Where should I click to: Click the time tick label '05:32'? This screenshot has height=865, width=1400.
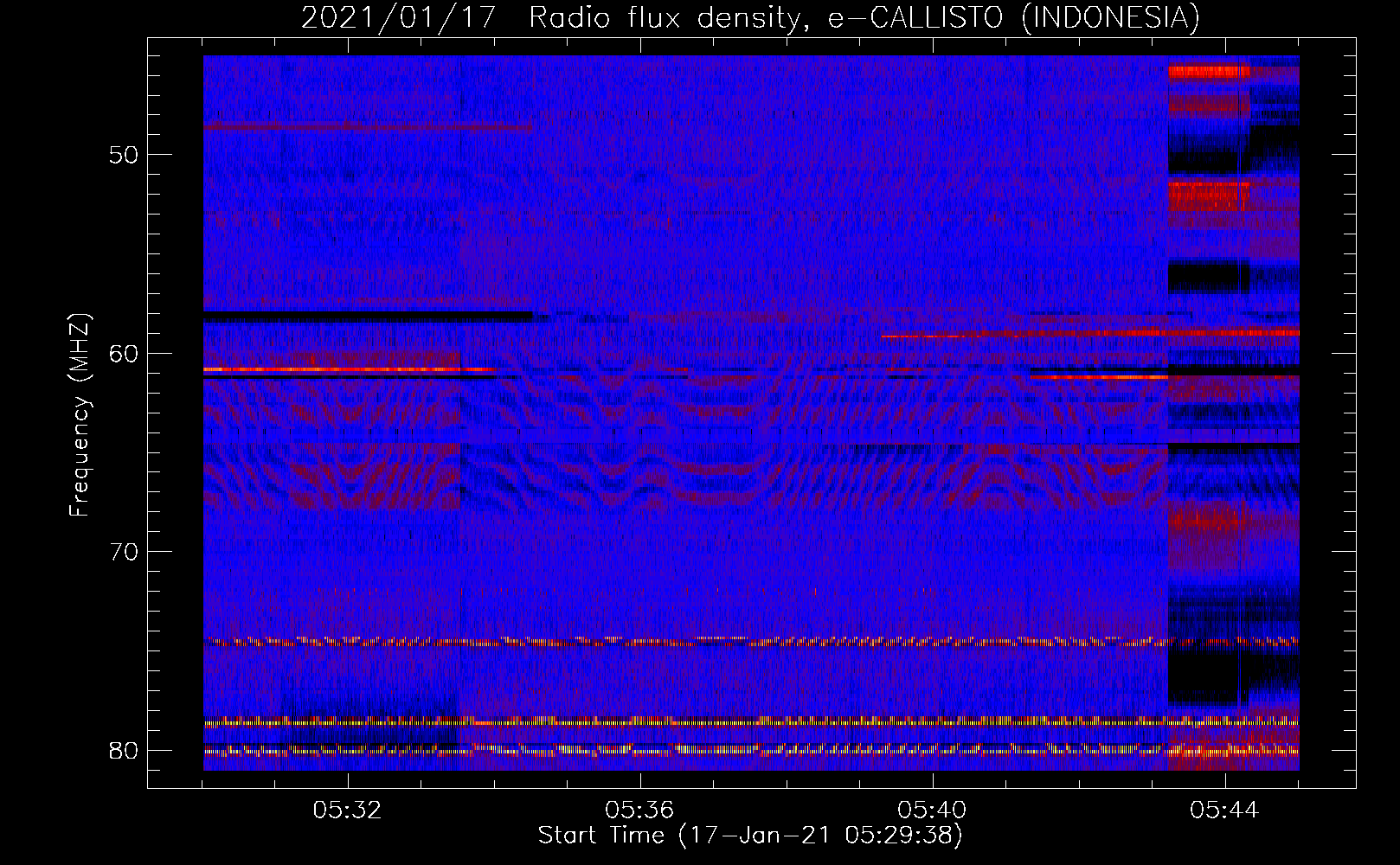point(348,811)
